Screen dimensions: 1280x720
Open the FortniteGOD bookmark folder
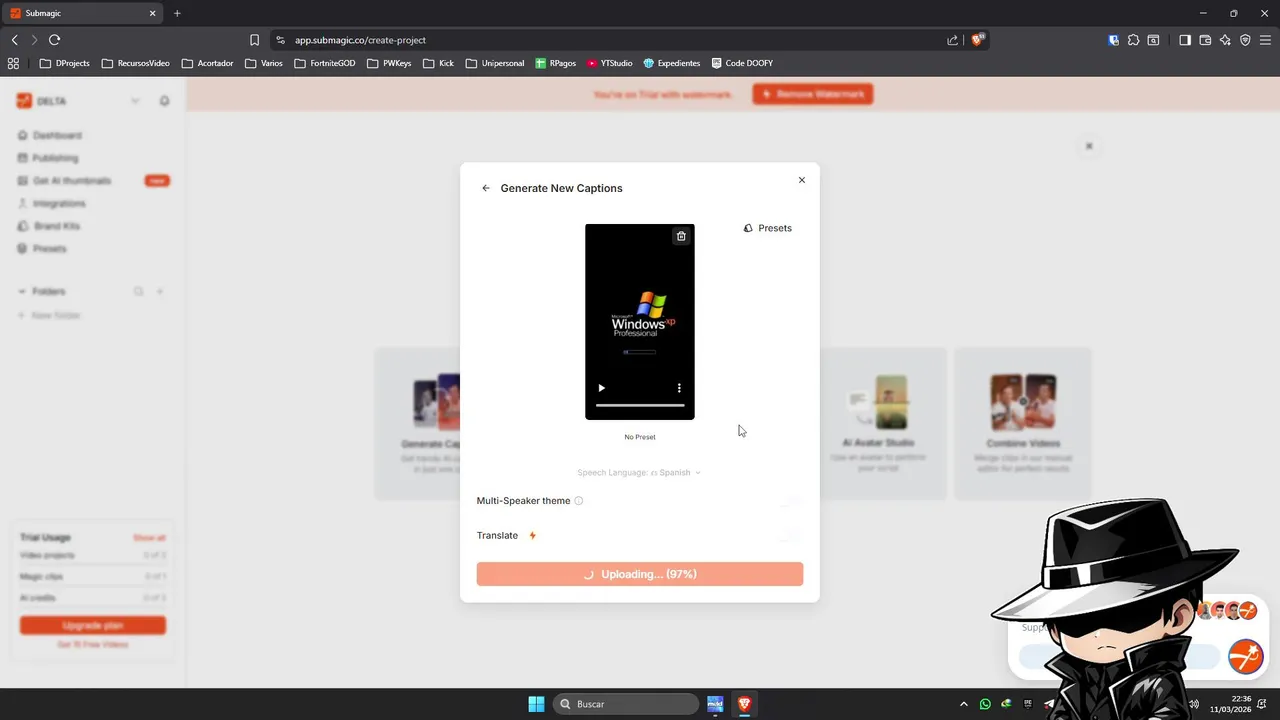coord(325,63)
